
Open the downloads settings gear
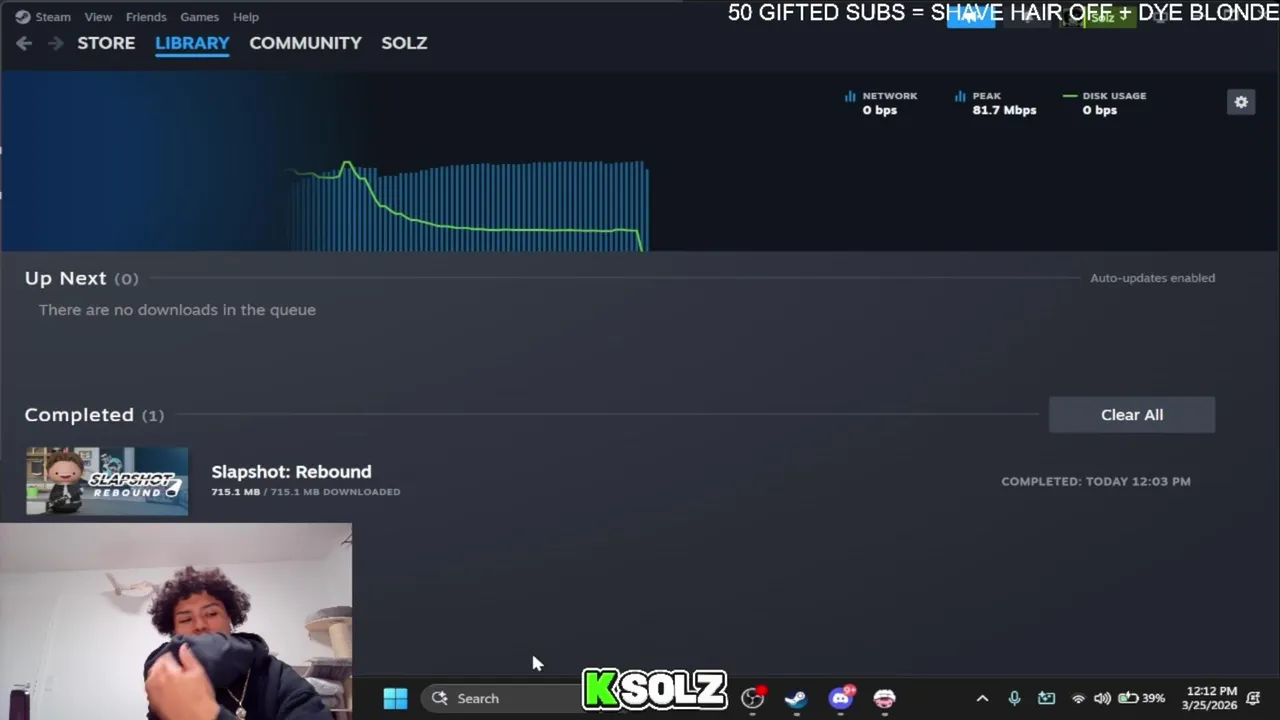tap(1241, 102)
